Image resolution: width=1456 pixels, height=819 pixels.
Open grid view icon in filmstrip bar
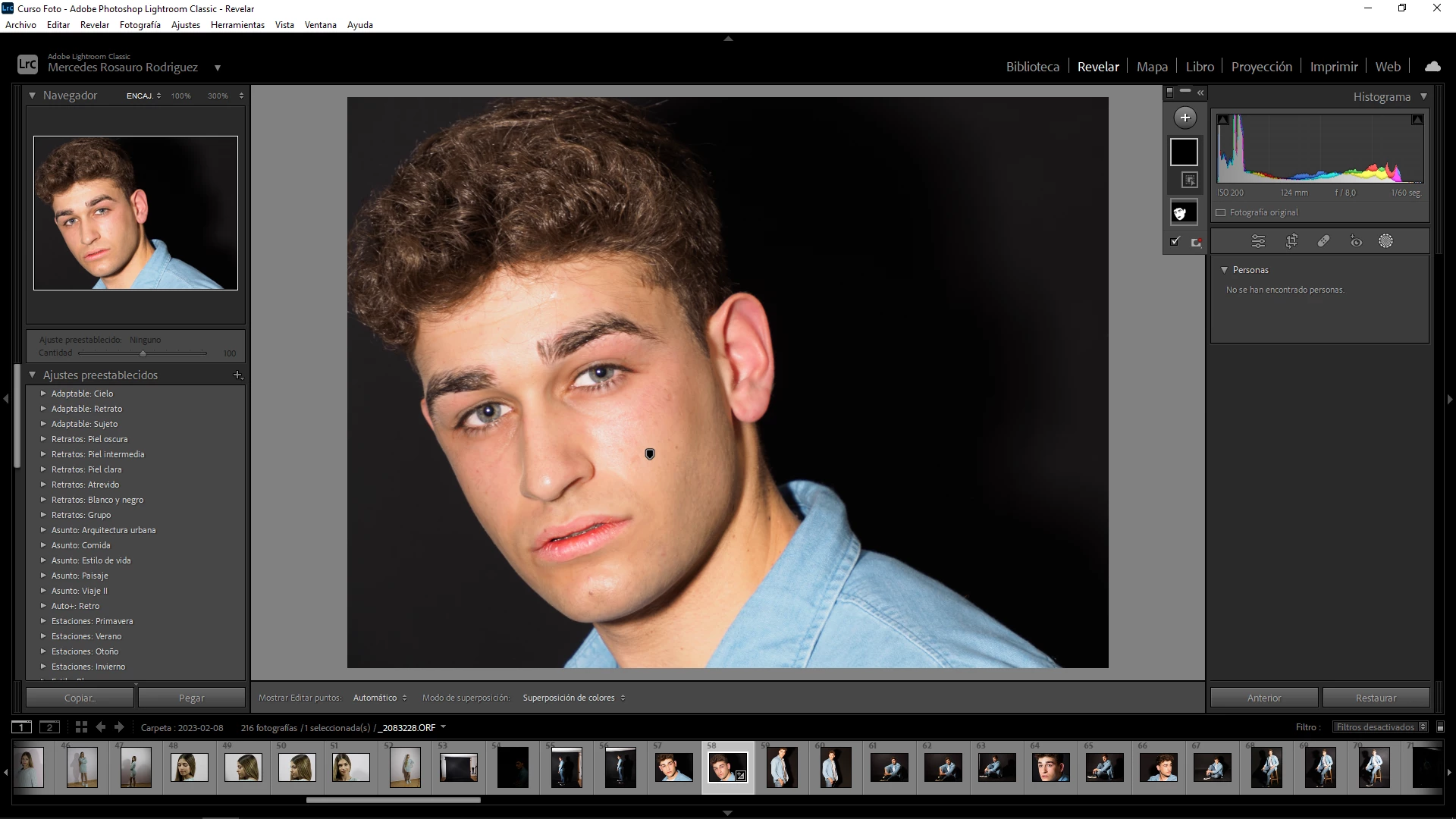tap(81, 726)
